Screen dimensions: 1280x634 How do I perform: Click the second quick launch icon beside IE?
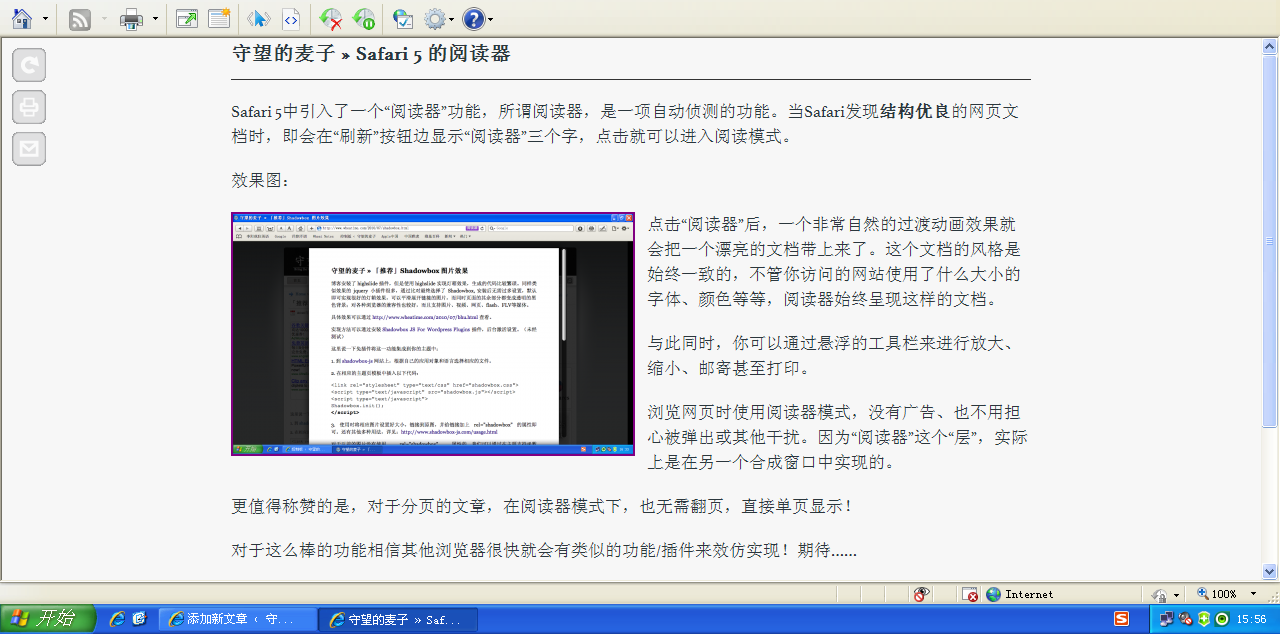point(140,619)
